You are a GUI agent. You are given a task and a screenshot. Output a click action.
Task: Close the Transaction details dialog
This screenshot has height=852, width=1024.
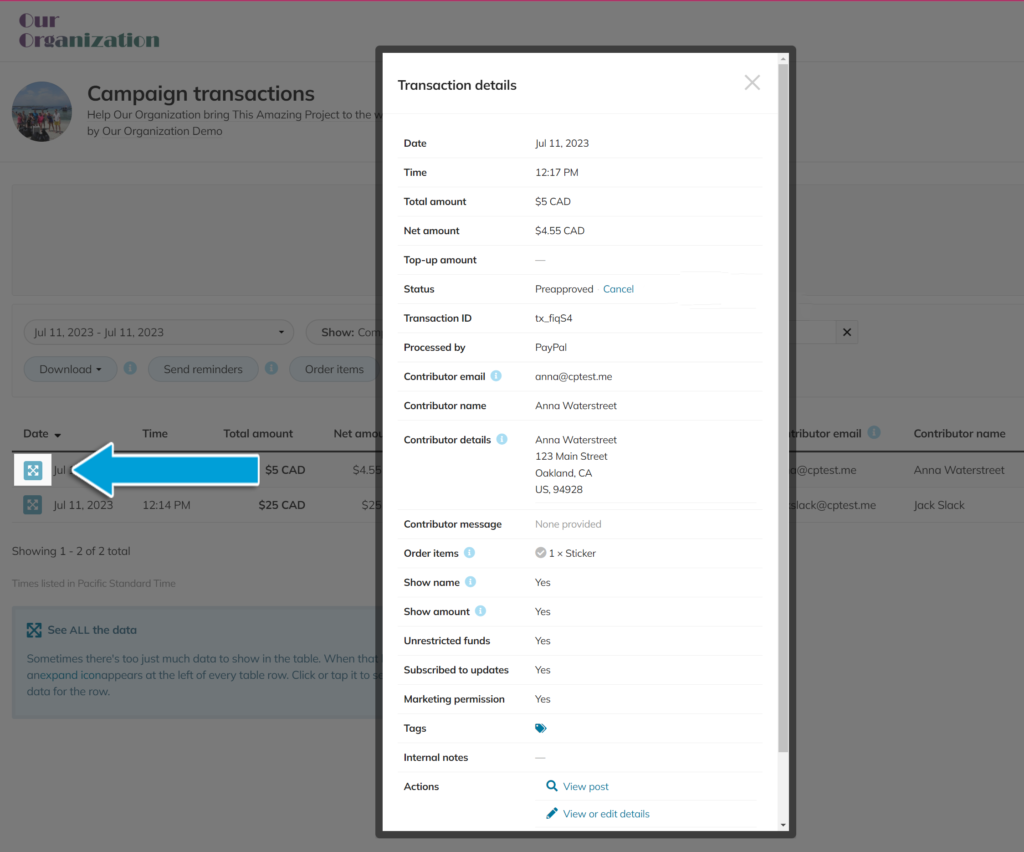752,83
